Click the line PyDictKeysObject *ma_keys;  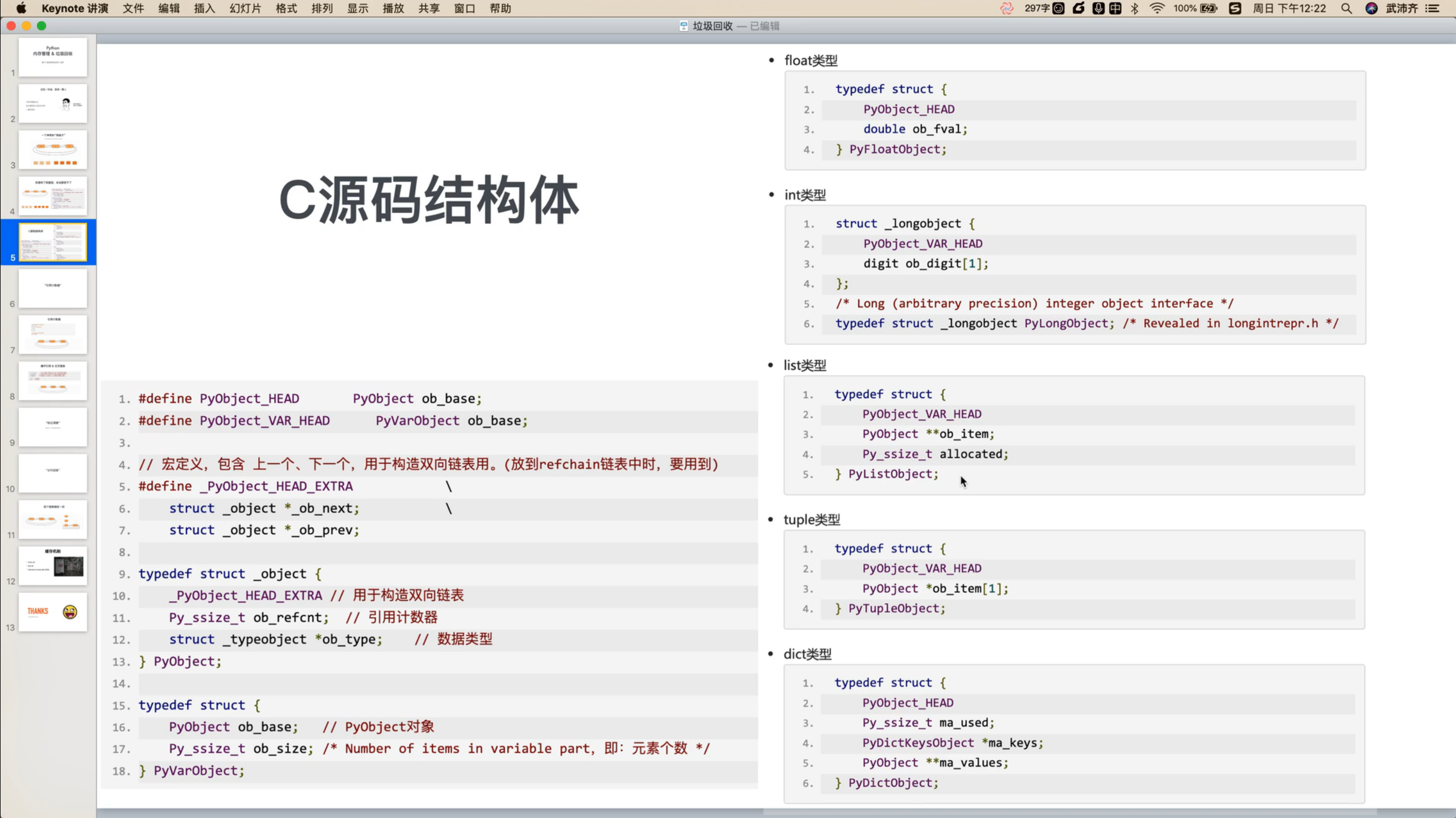[953, 743]
